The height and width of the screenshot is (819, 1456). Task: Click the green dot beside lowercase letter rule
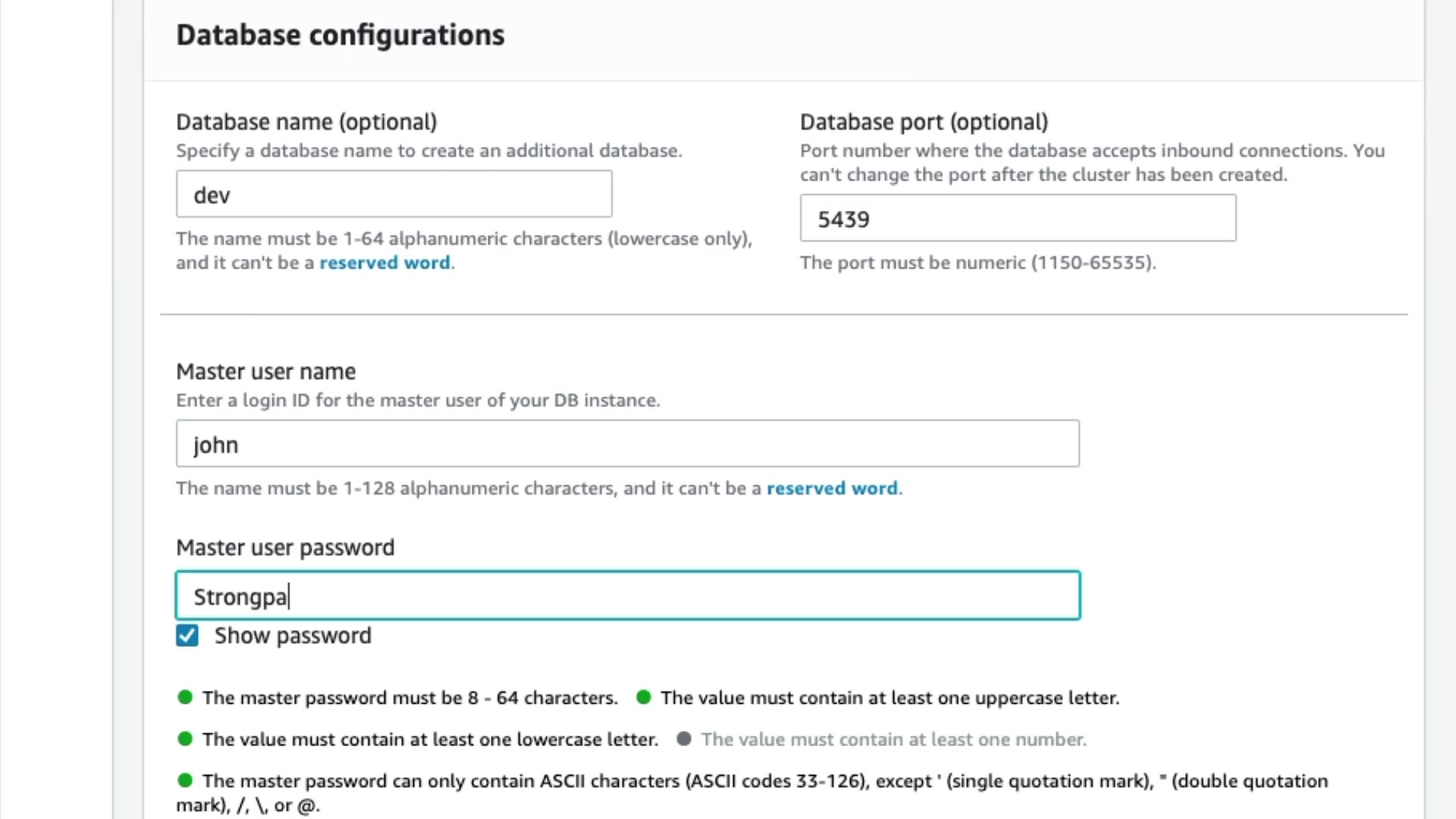(185, 739)
